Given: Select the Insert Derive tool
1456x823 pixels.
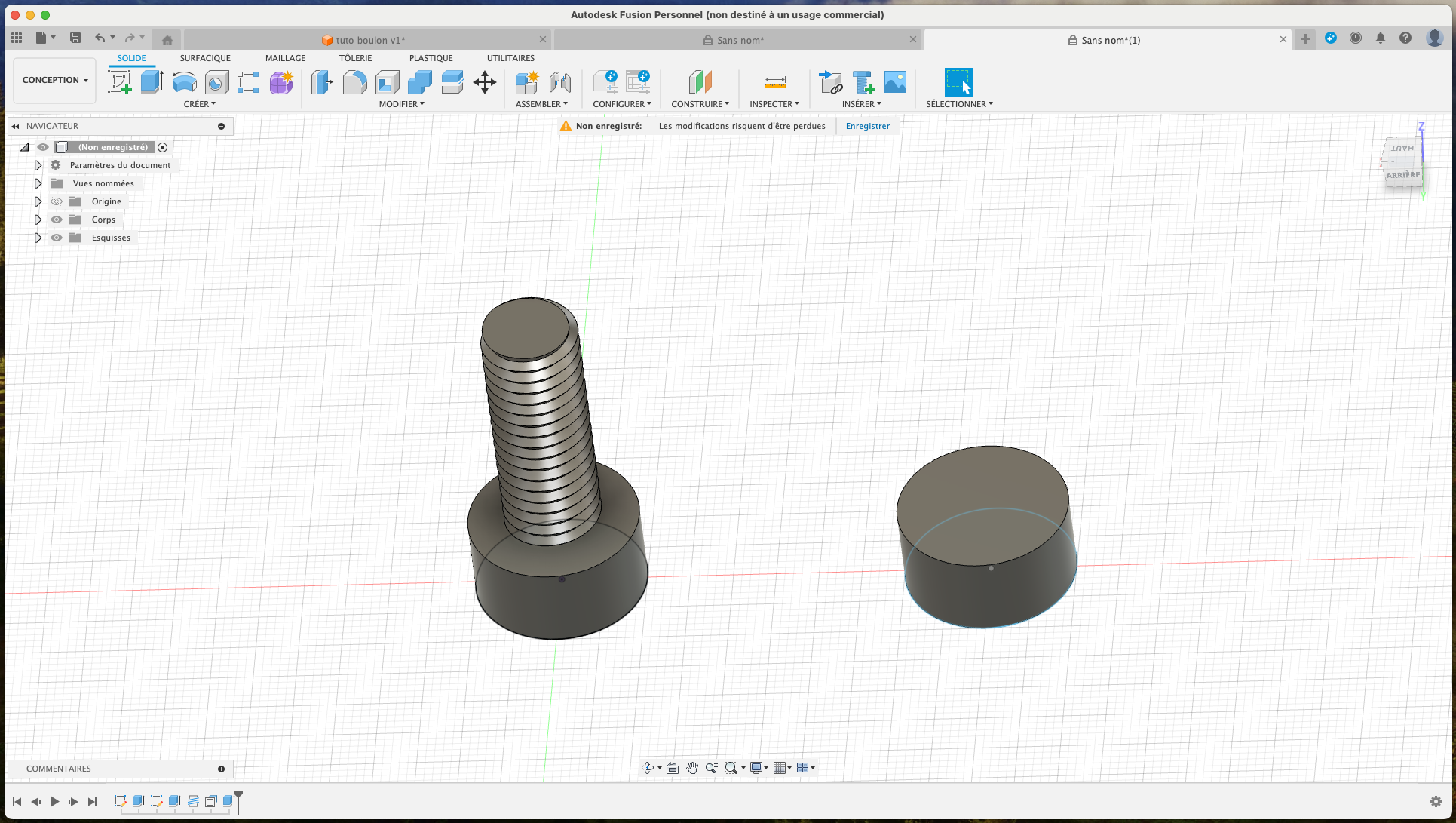Looking at the screenshot, I should 830,82.
